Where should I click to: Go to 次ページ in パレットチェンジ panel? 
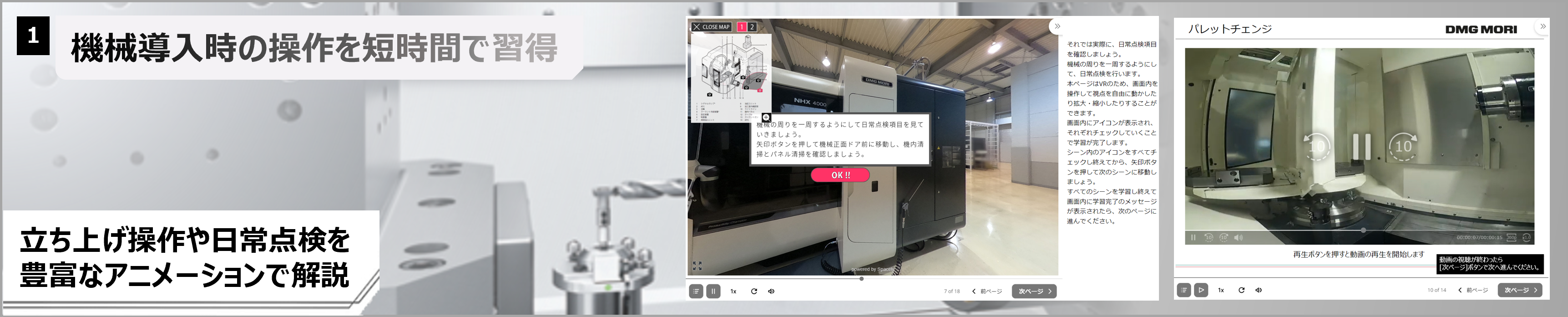coord(1520,290)
